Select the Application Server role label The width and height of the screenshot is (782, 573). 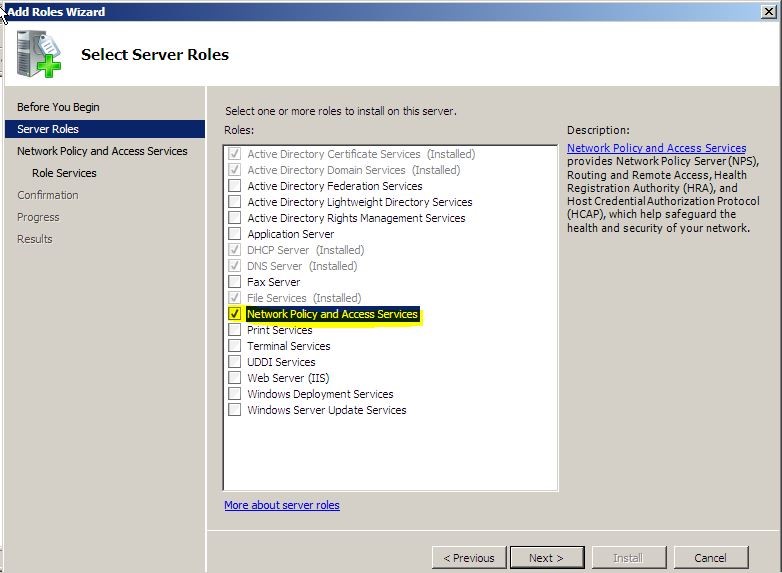point(290,234)
